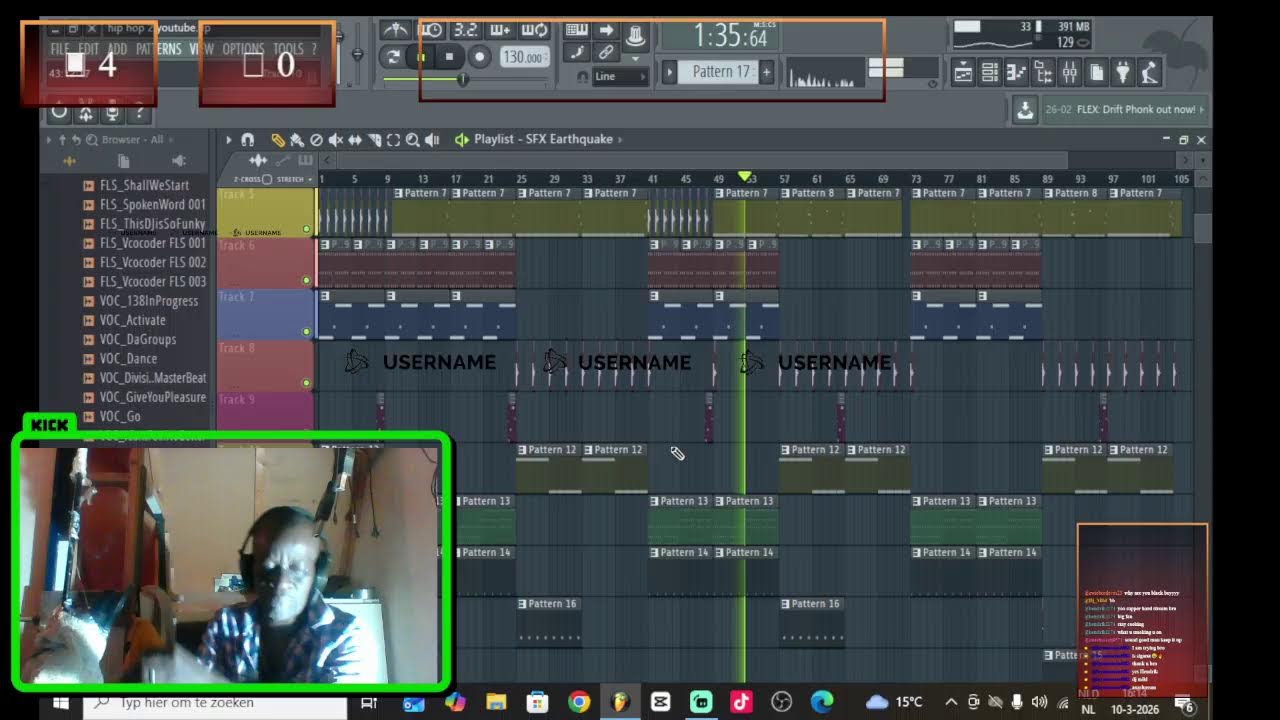1280x720 pixels.
Task: Open TikTok from the taskbar
Action: (741, 703)
